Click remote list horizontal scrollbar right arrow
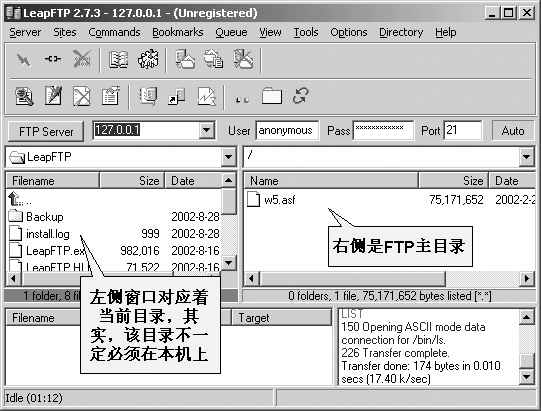This screenshot has height=411, width=541. coord(527,278)
